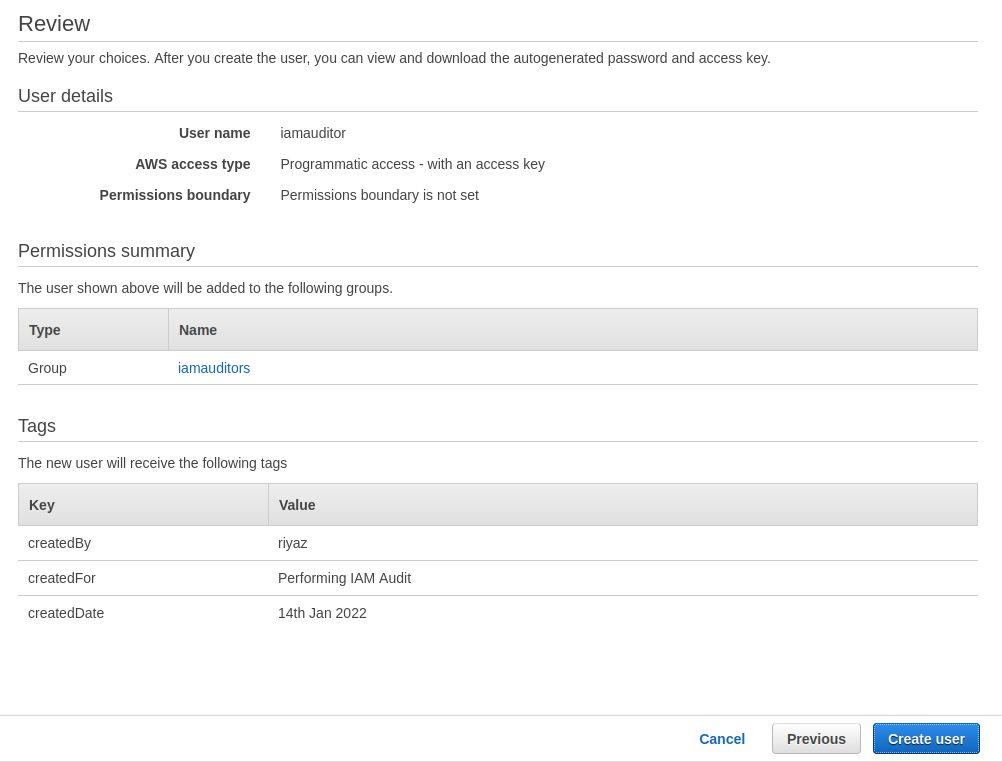Select the Name column header
Image resolution: width=1002 pixels, height=762 pixels.
pyautogui.click(x=197, y=330)
